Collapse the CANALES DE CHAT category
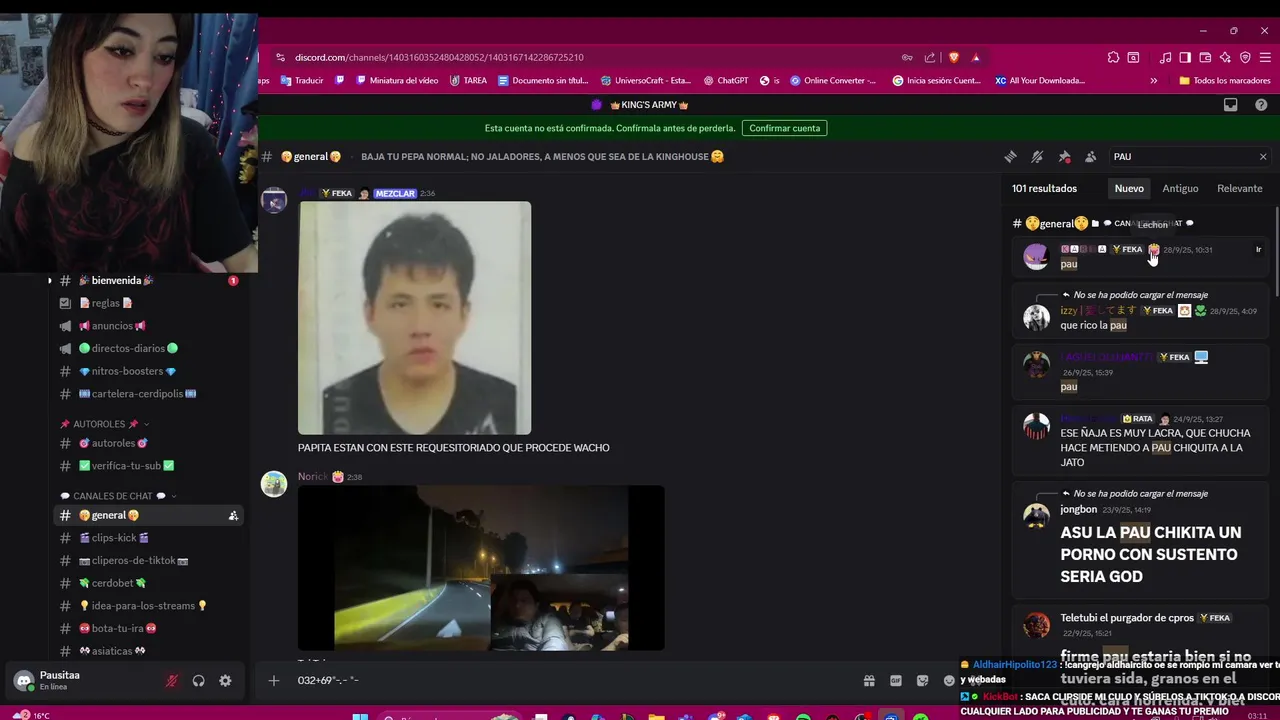The width and height of the screenshot is (1280, 720). click(x=118, y=496)
